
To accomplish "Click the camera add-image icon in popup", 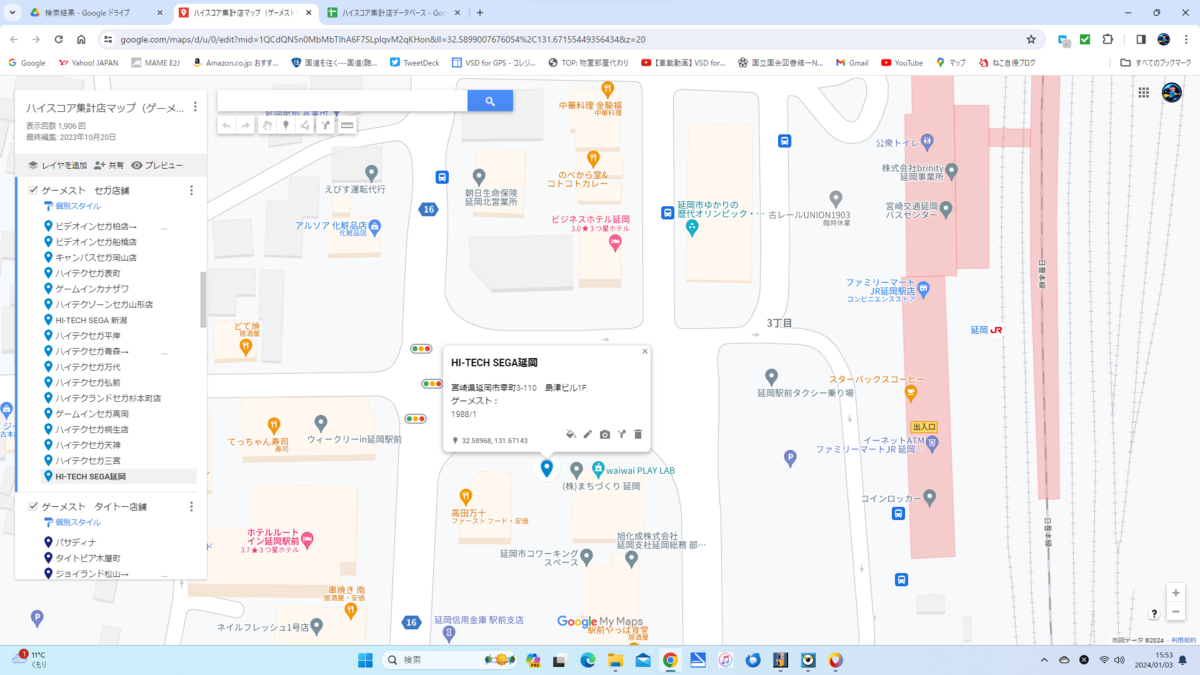I will pos(605,435).
